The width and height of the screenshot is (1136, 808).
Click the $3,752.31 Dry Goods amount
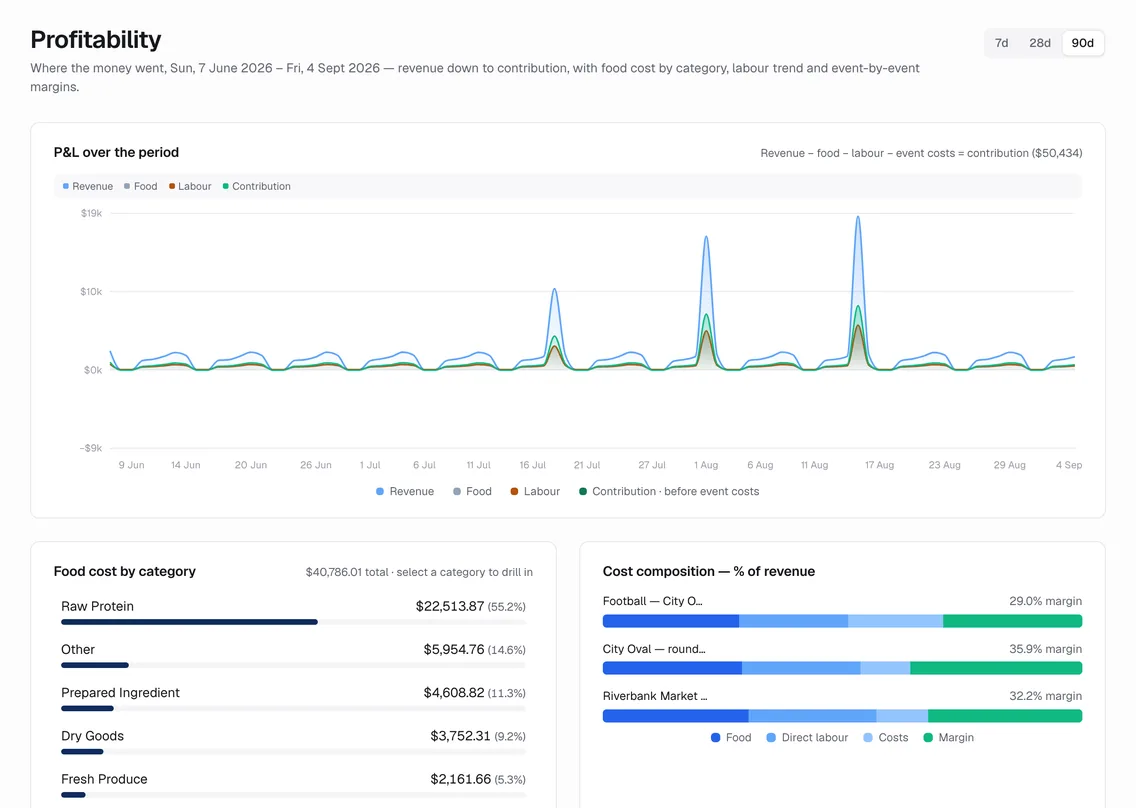point(460,736)
